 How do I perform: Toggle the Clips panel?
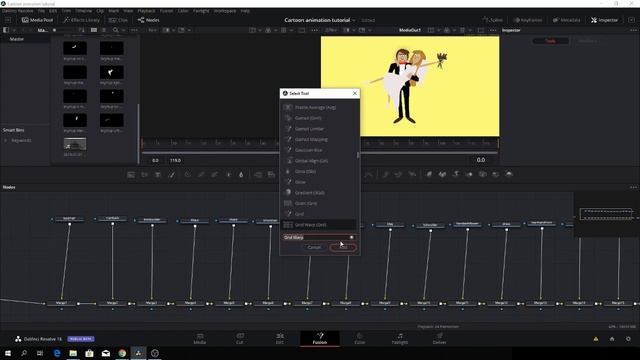pyautogui.click(x=119, y=20)
